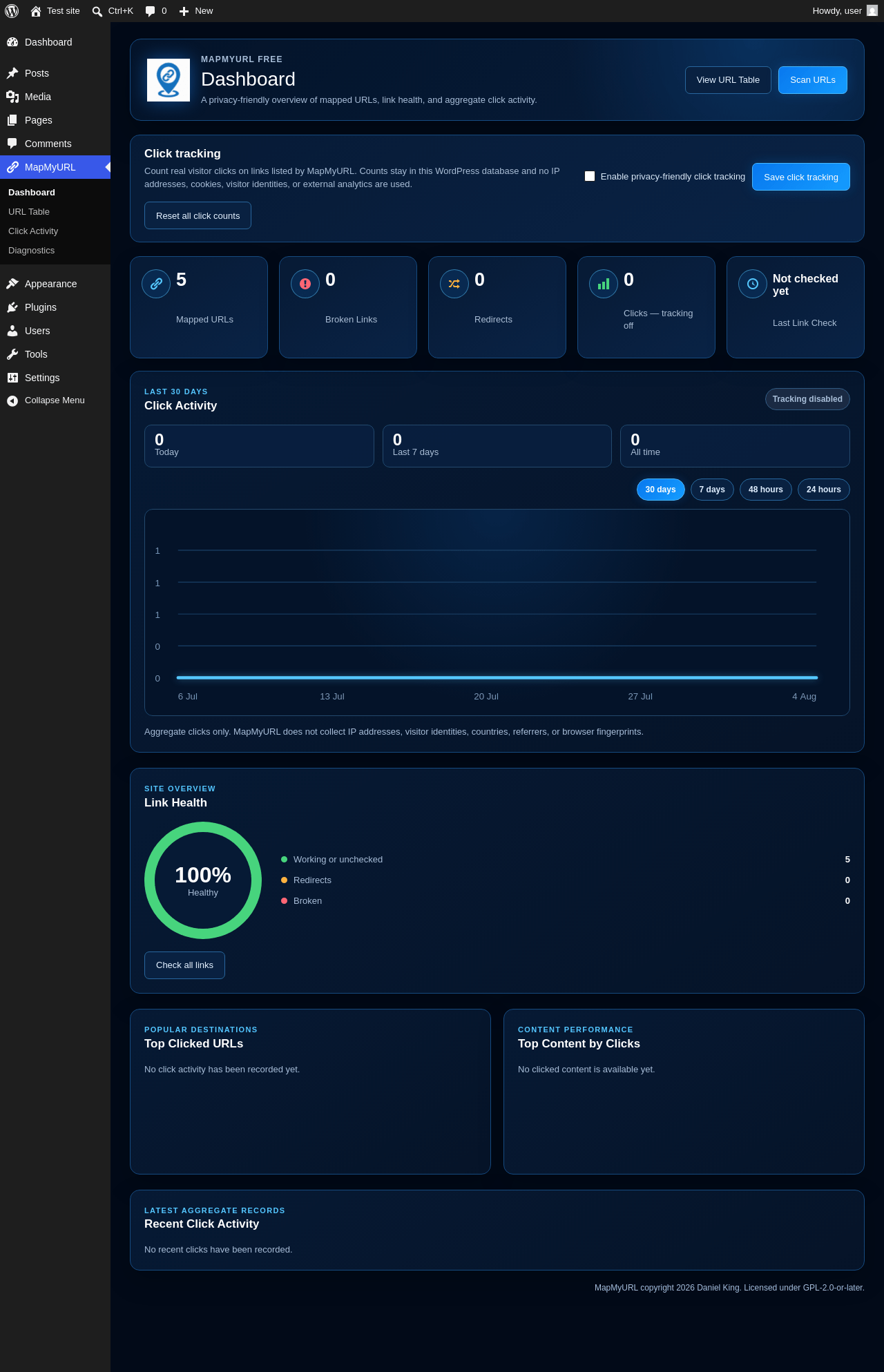
Task: Open the Appearance menu
Action: coord(55,284)
